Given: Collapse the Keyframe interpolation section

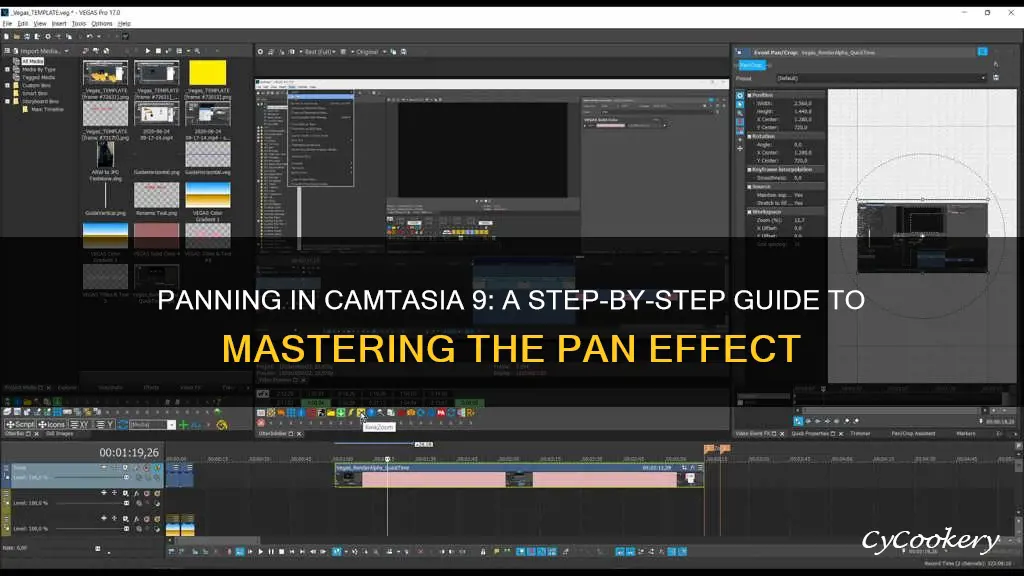Looking at the screenshot, I should click(750, 170).
